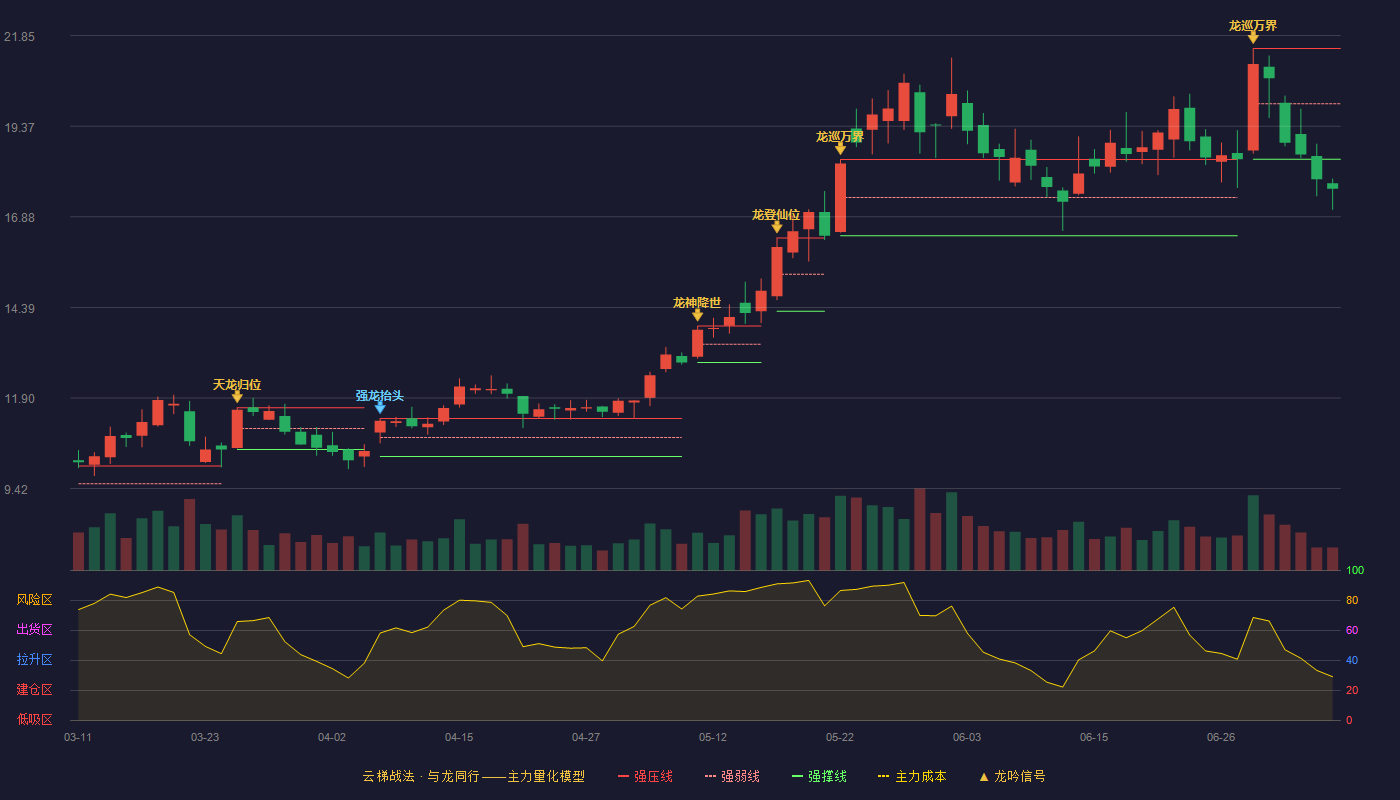Screen dimensions: 1400x800
Task: Select the 拉升区 zone label
Action: click(x=34, y=660)
